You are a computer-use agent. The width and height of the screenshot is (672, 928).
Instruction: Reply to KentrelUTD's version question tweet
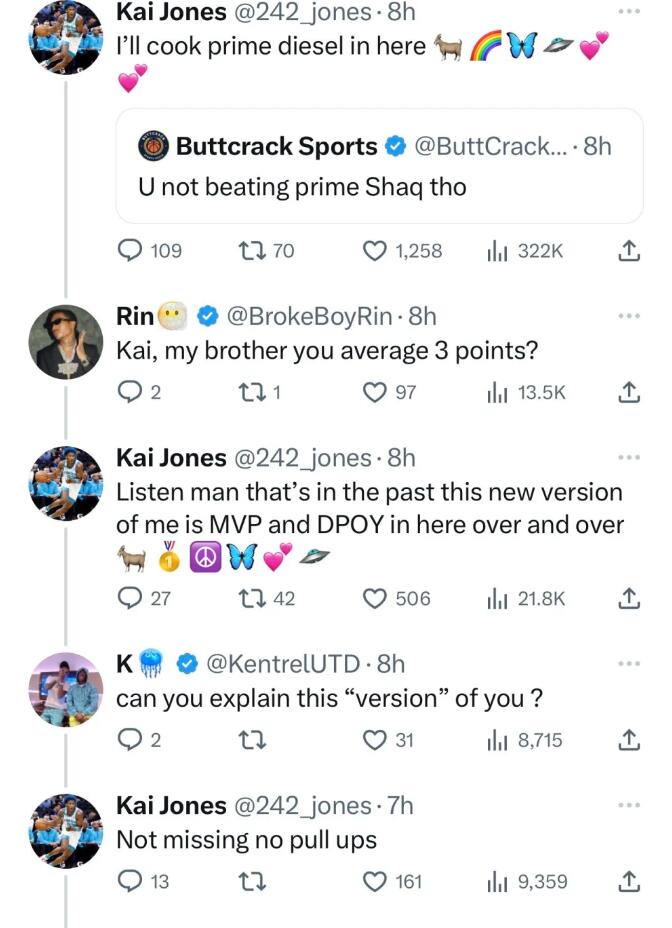(130, 740)
